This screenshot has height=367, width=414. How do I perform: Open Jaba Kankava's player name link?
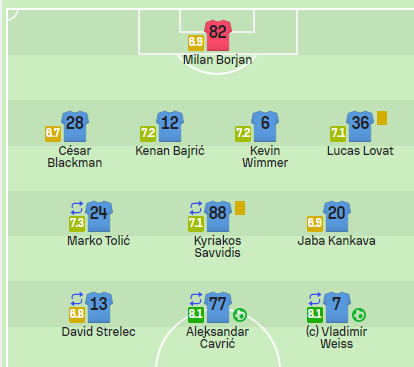coord(336,241)
